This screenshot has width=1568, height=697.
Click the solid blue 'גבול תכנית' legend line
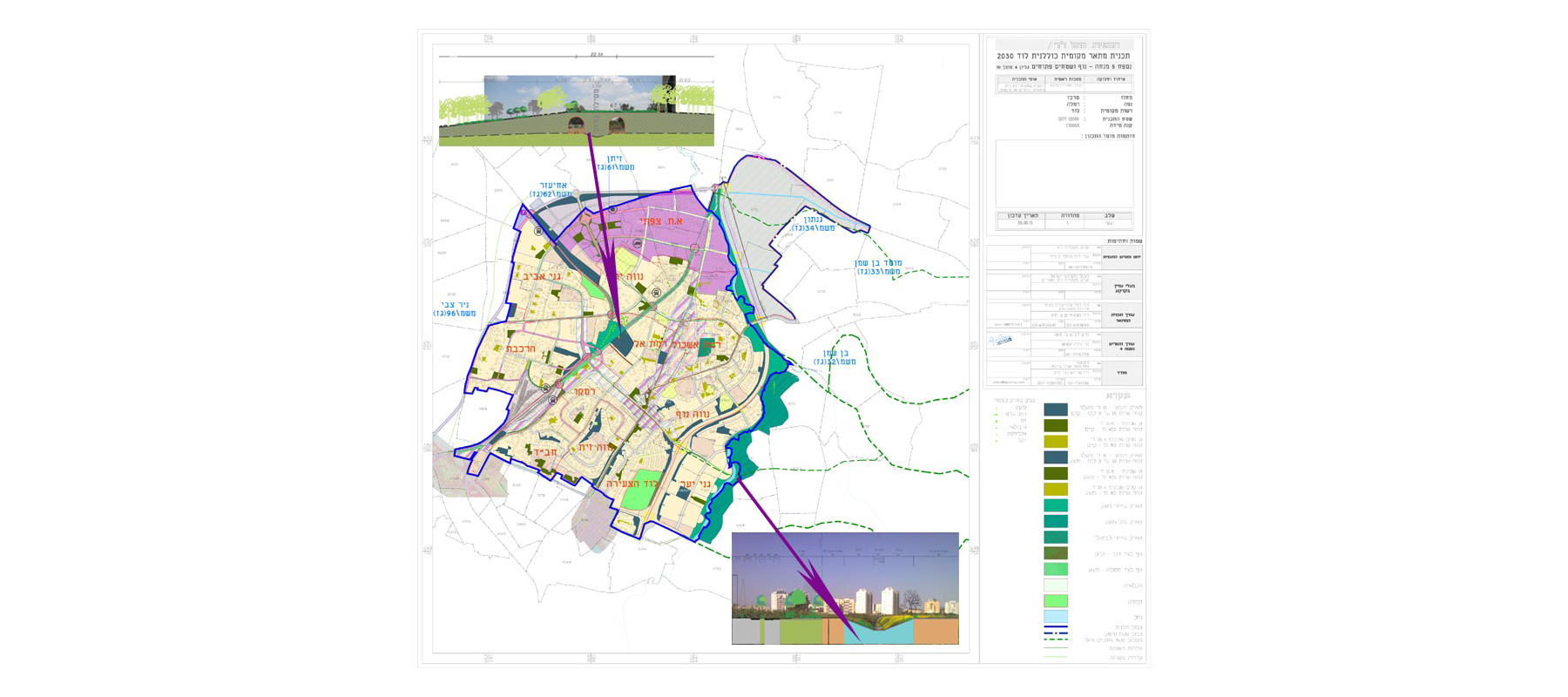pyautogui.click(x=1056, y=627)
